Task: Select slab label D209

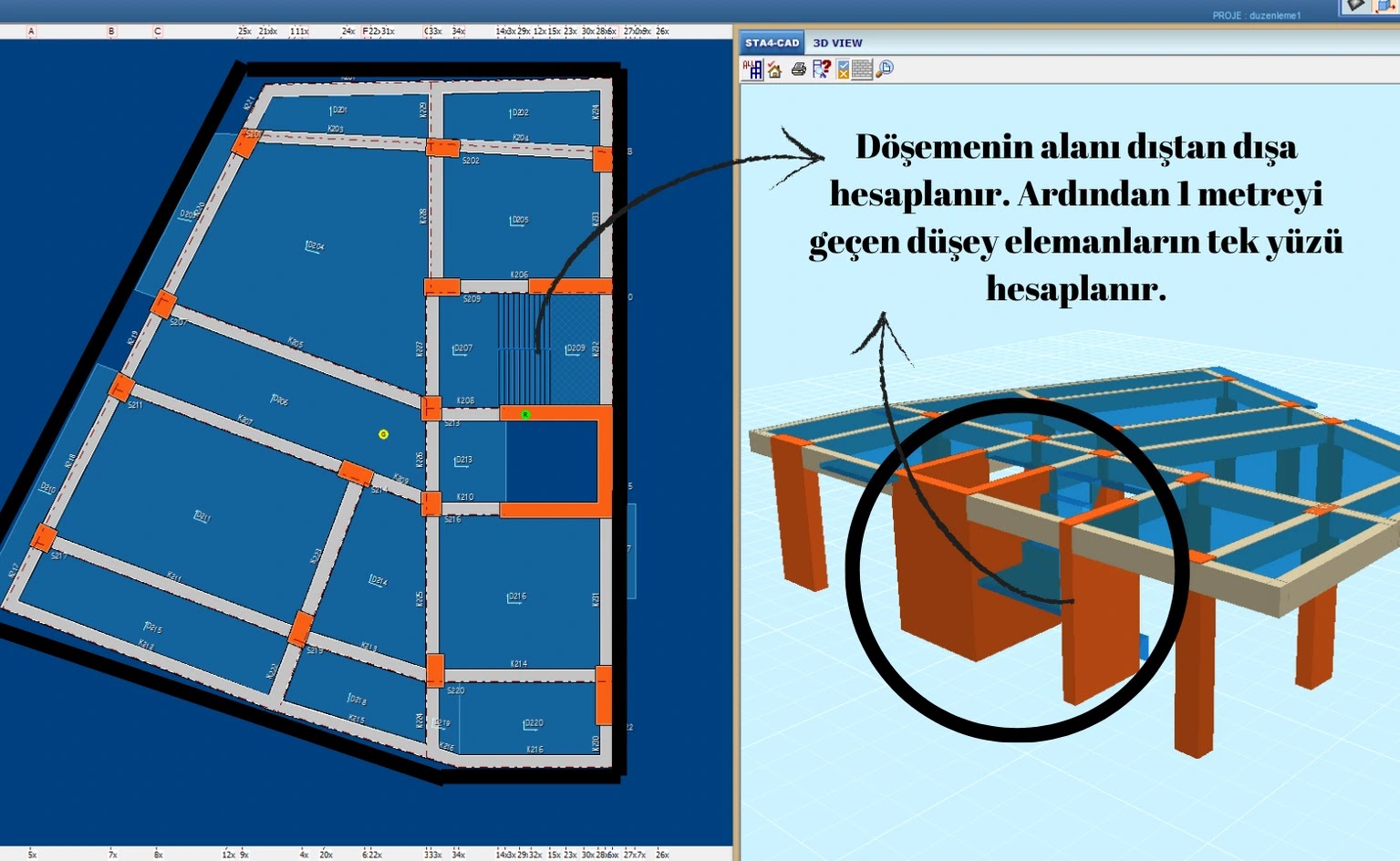Action: pos(576,348)
